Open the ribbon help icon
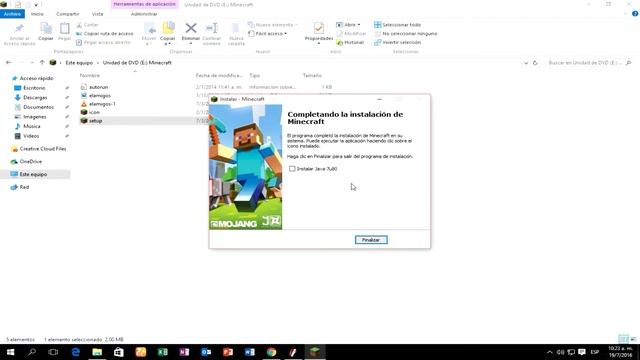This screenshot has height=360, width=640. pyautogui.click(x=635, y=14)
